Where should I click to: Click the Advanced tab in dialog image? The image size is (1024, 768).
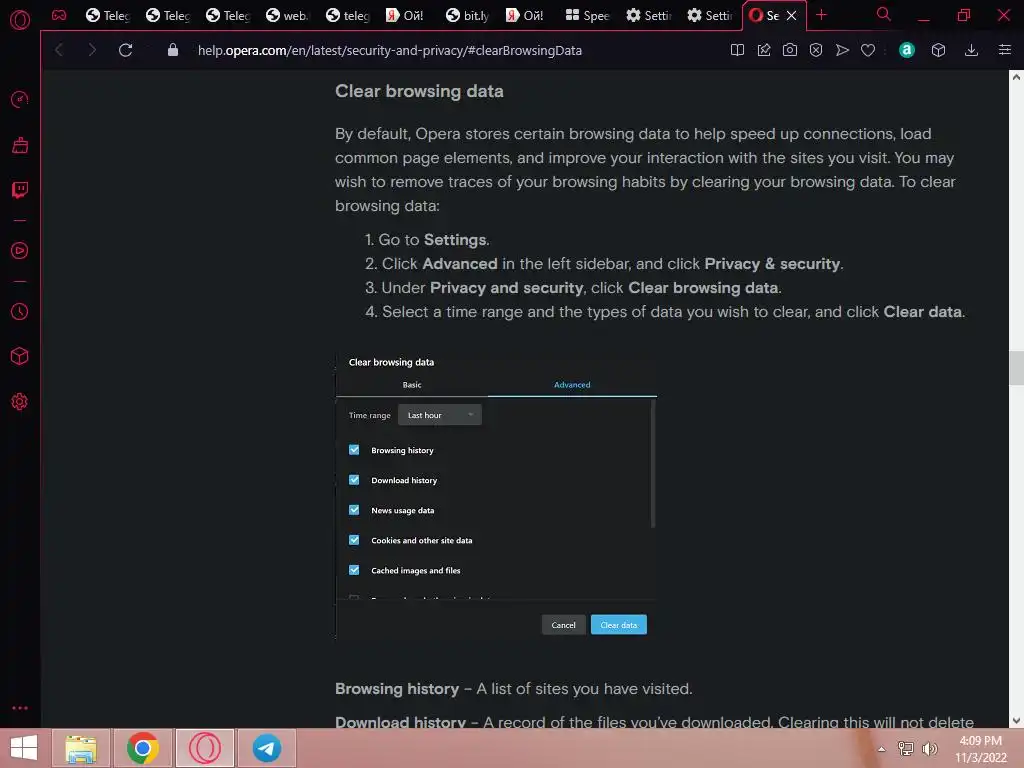tap(572, 385)
